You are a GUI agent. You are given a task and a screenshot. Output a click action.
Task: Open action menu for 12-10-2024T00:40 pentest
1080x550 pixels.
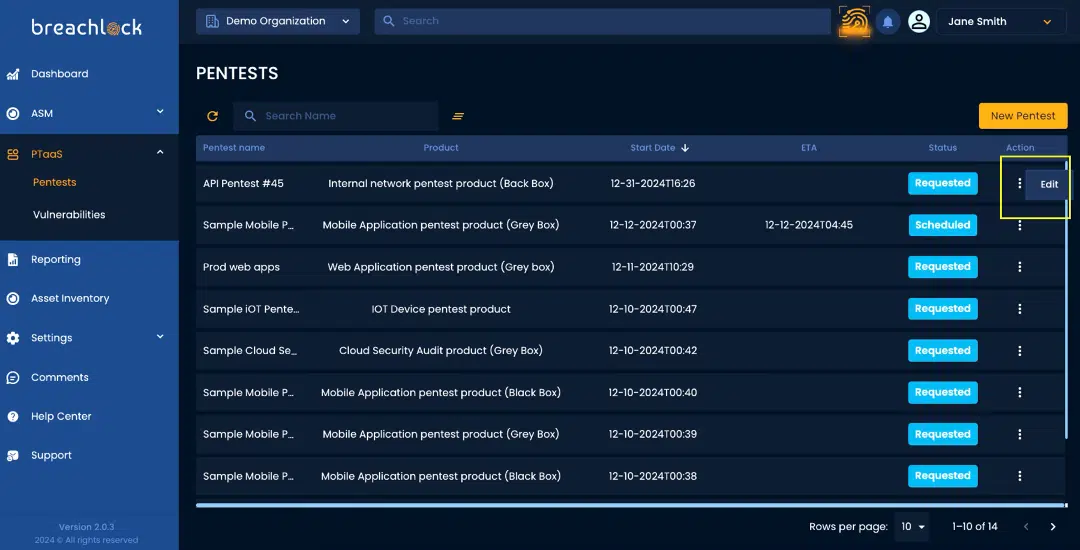1019,392
